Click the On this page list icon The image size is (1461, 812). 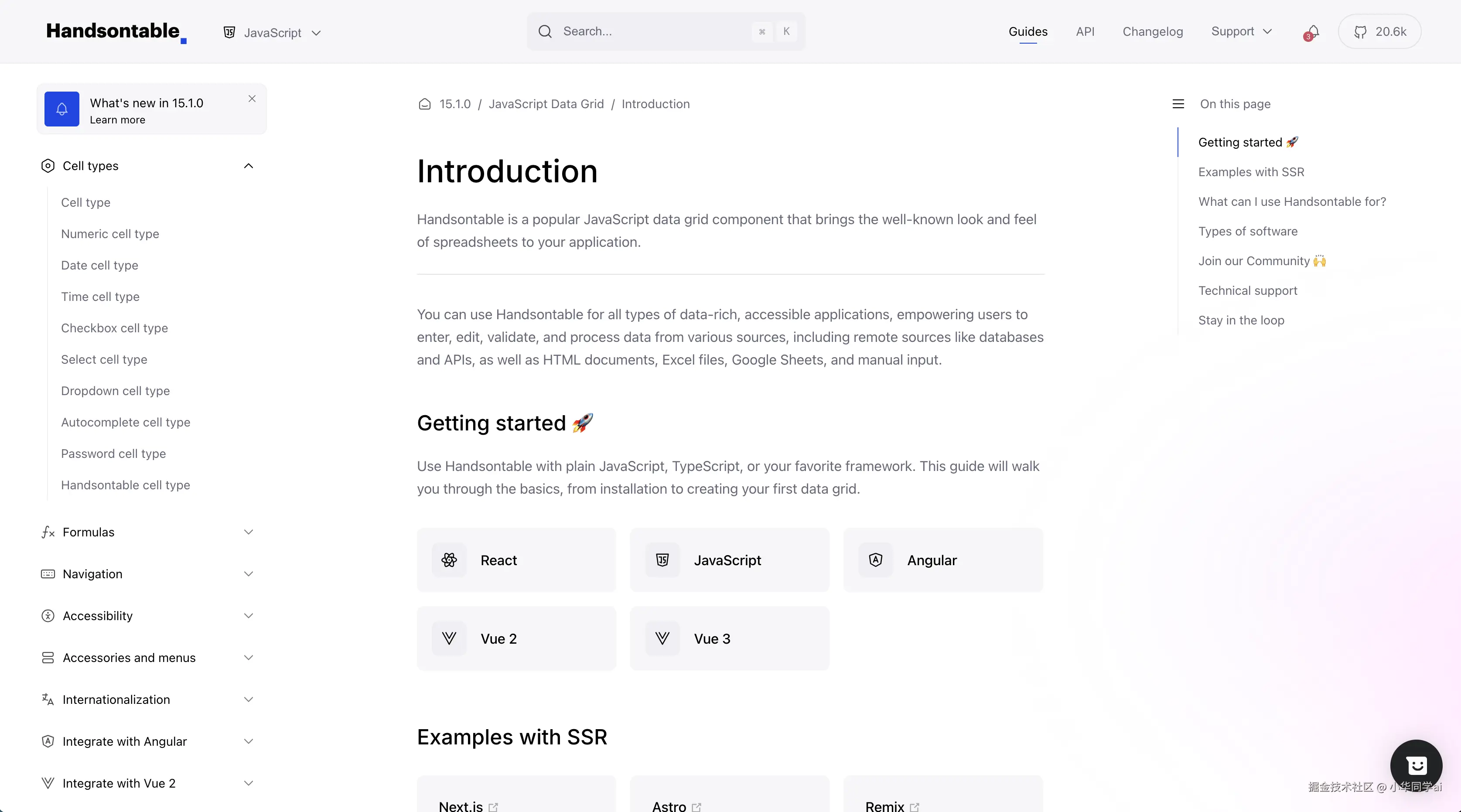click(1178, 104)
